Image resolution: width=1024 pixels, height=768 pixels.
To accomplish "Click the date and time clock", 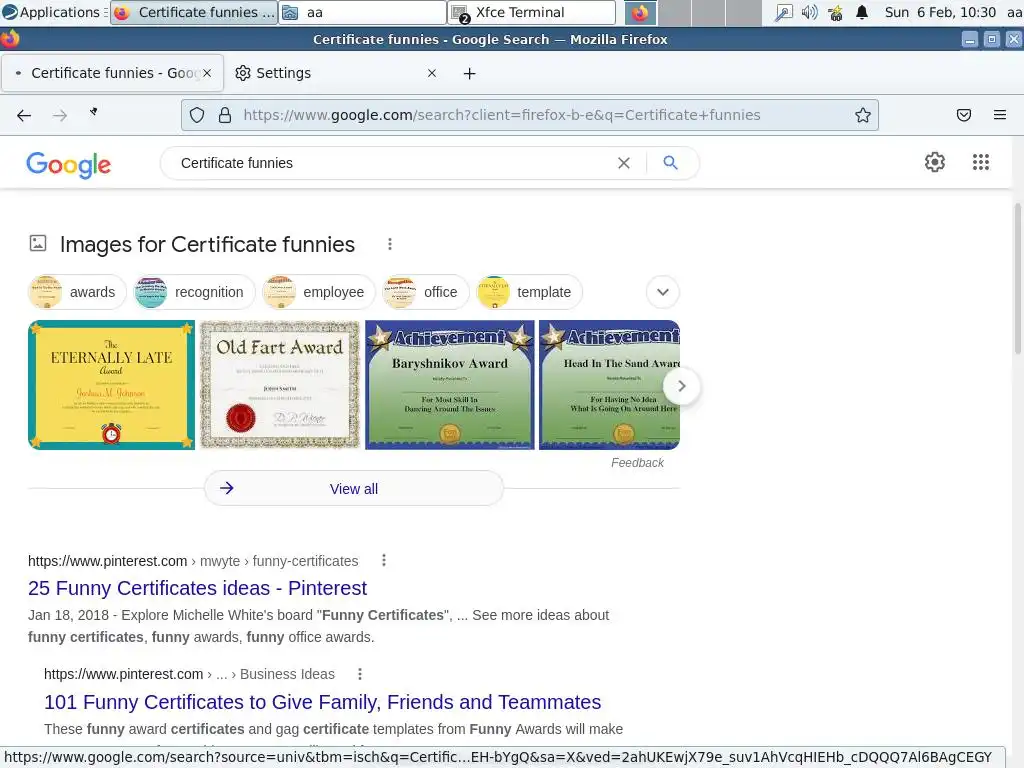I will point(940,12).
